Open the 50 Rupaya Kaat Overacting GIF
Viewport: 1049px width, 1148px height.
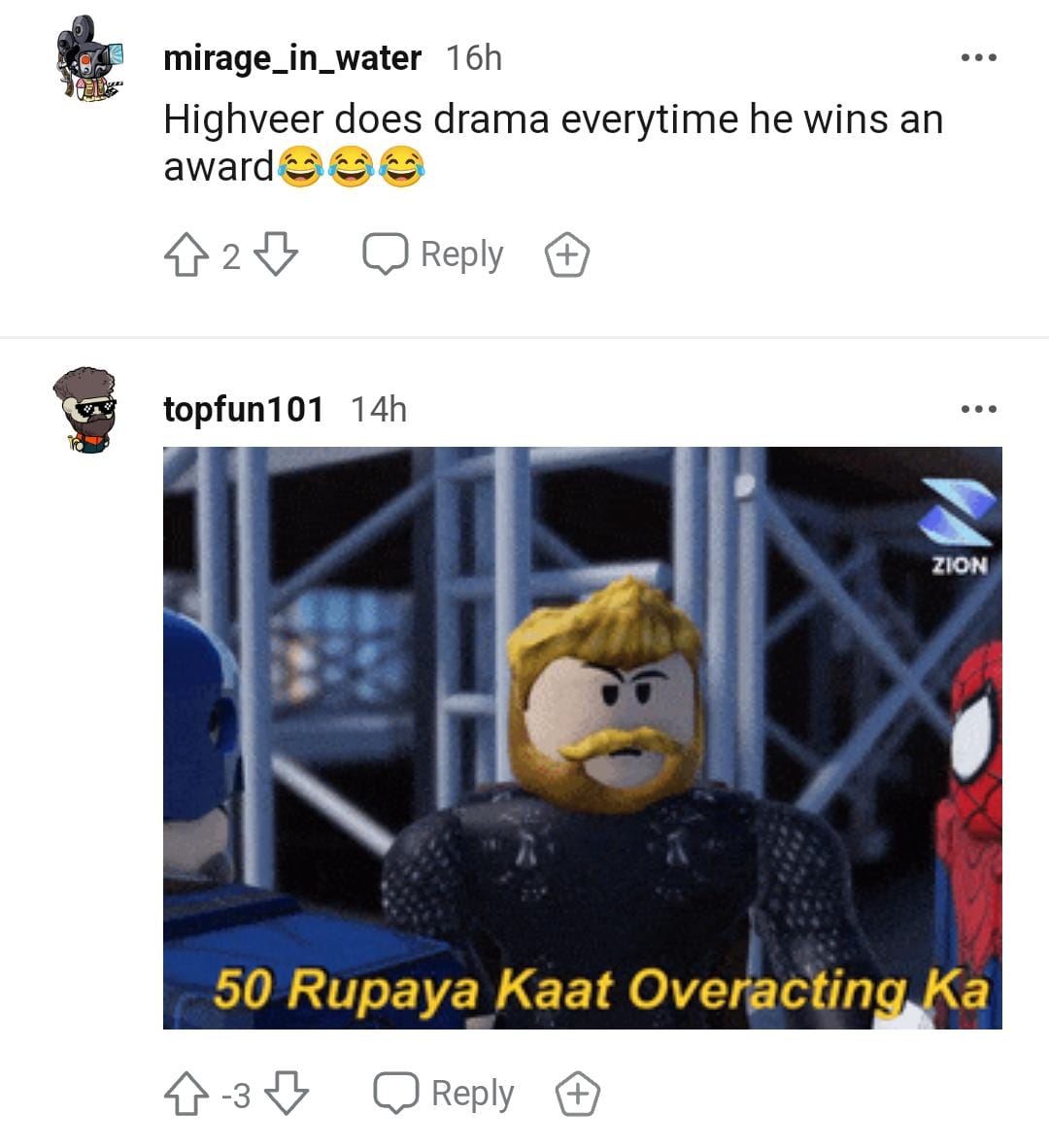tap(582, 738)
